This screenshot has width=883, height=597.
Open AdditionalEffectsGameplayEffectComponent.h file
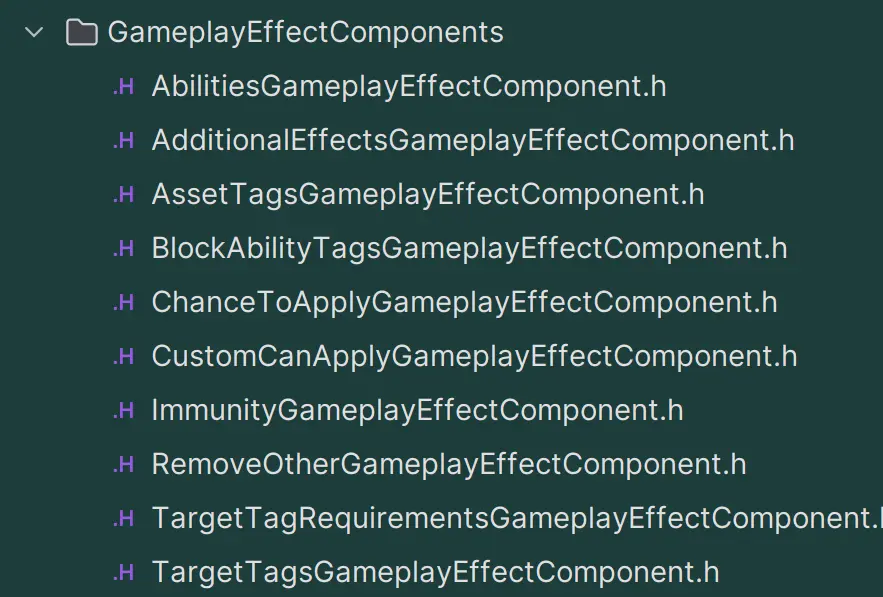coord(472,141)
